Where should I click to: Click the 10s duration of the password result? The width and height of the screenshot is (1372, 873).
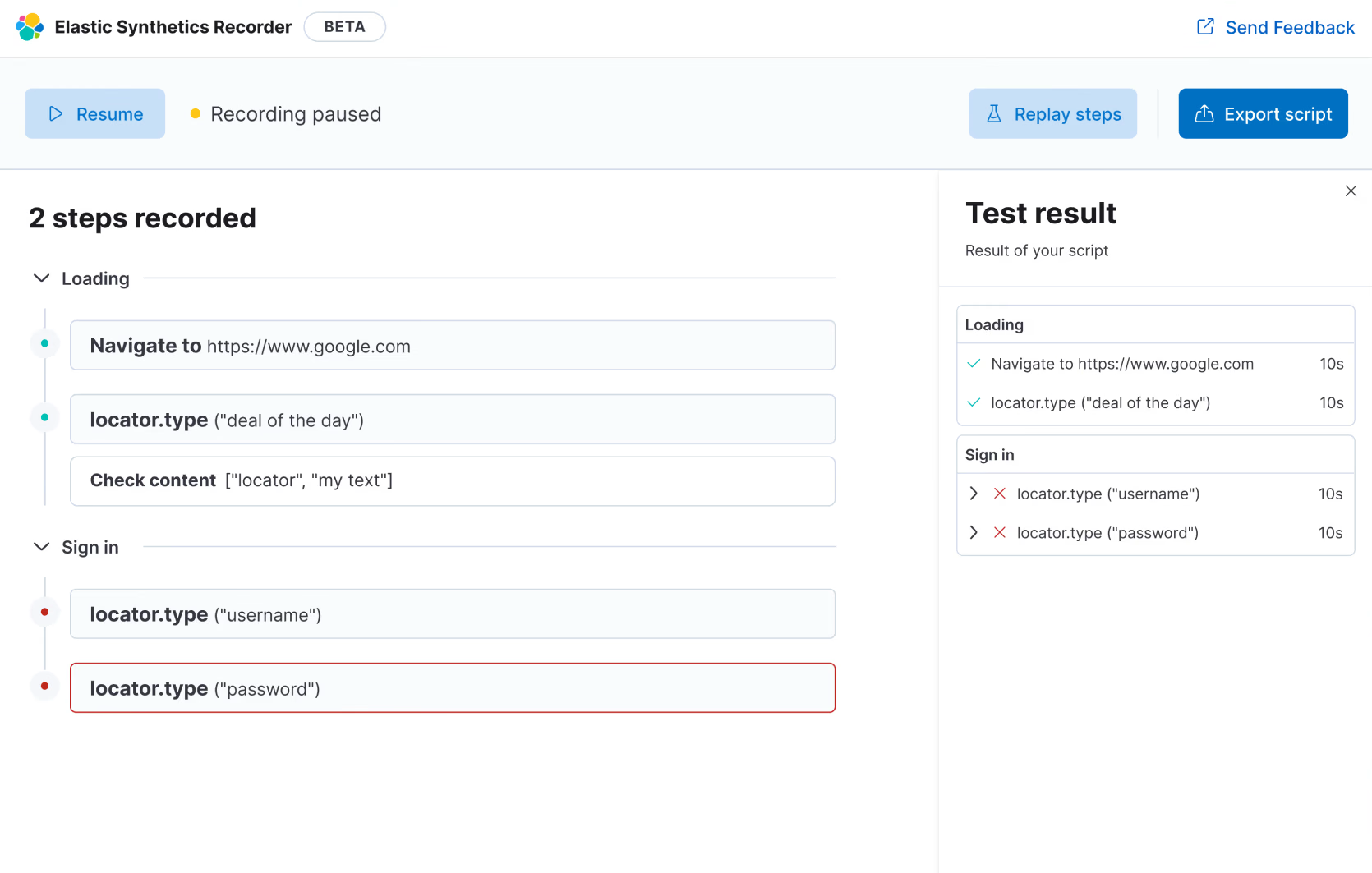1331,533
